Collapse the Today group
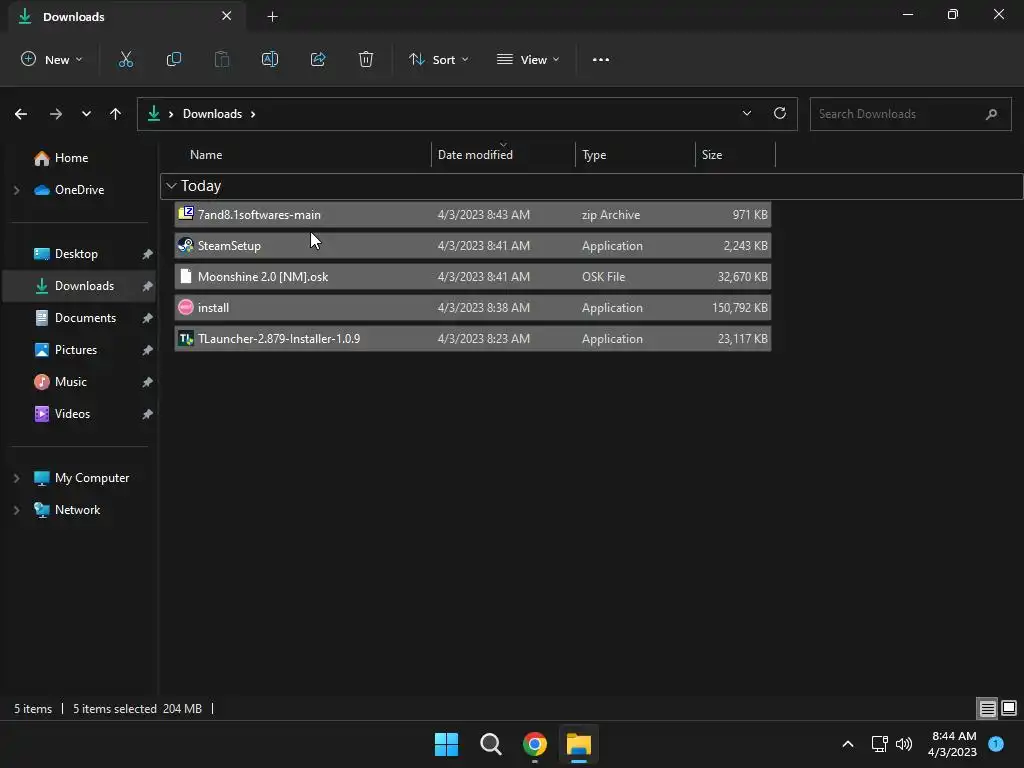The width and height of the screenshot is (1024, 768). tap(171, 186)
